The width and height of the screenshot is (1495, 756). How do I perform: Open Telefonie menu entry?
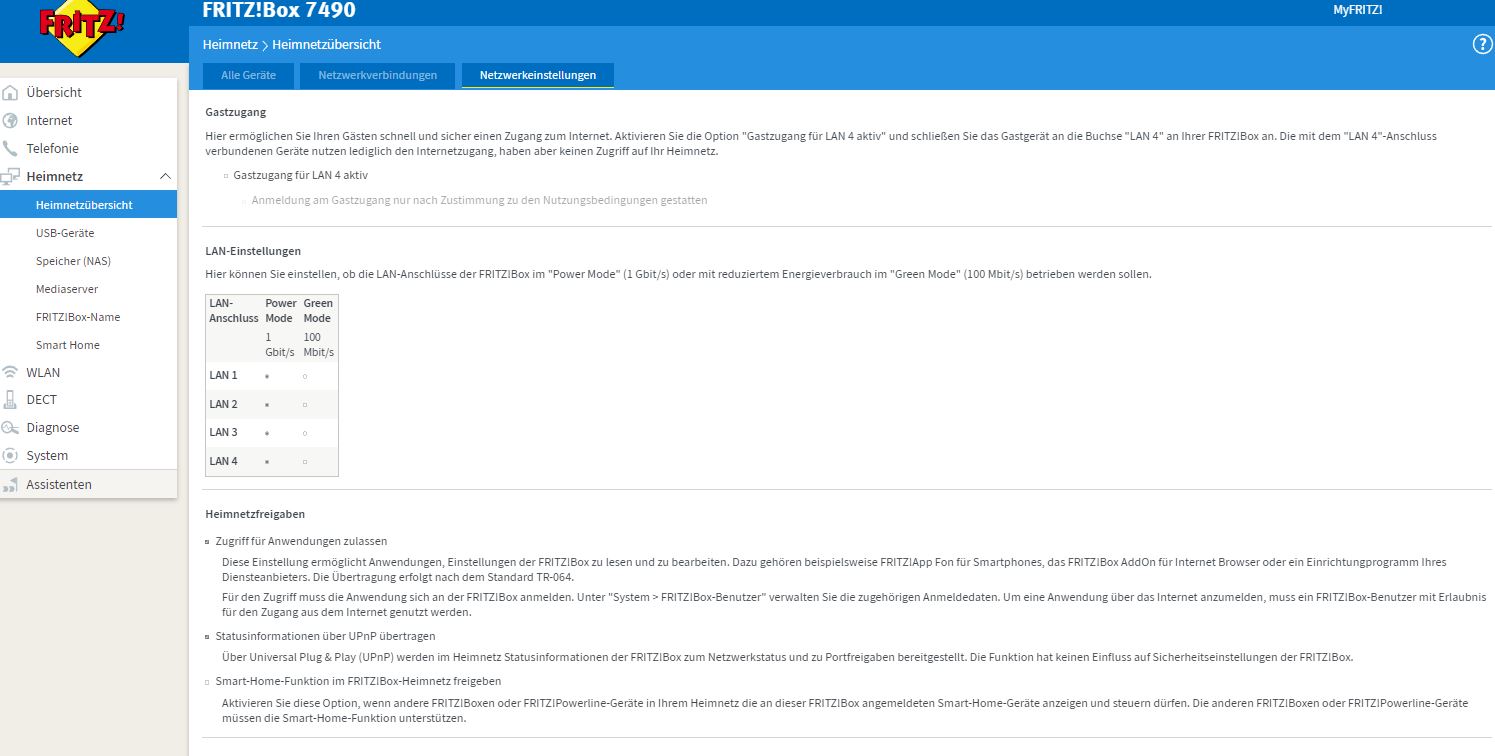click(x=53, y=149)
